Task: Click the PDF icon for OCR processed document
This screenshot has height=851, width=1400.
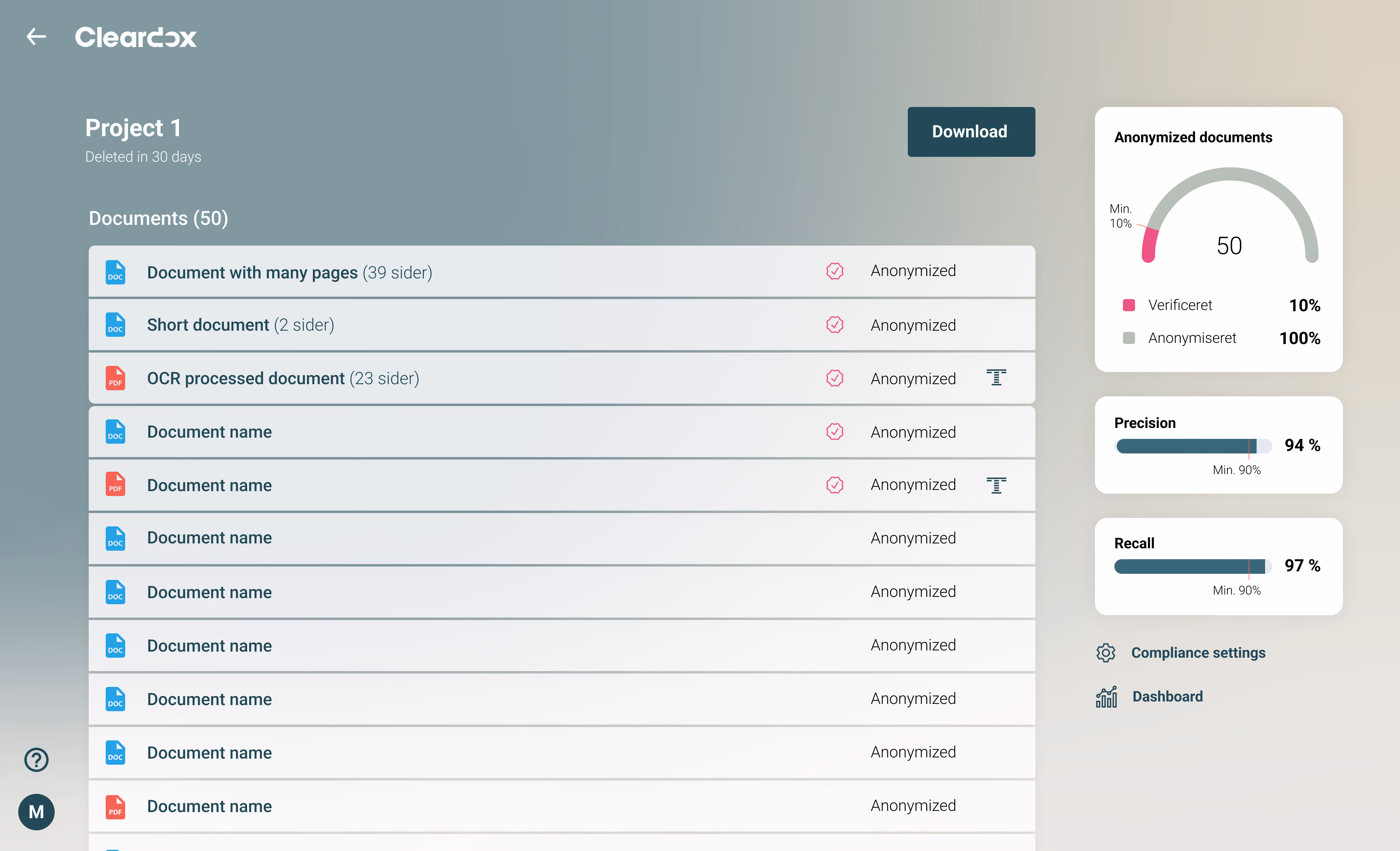Action: (x=115, y=378)
